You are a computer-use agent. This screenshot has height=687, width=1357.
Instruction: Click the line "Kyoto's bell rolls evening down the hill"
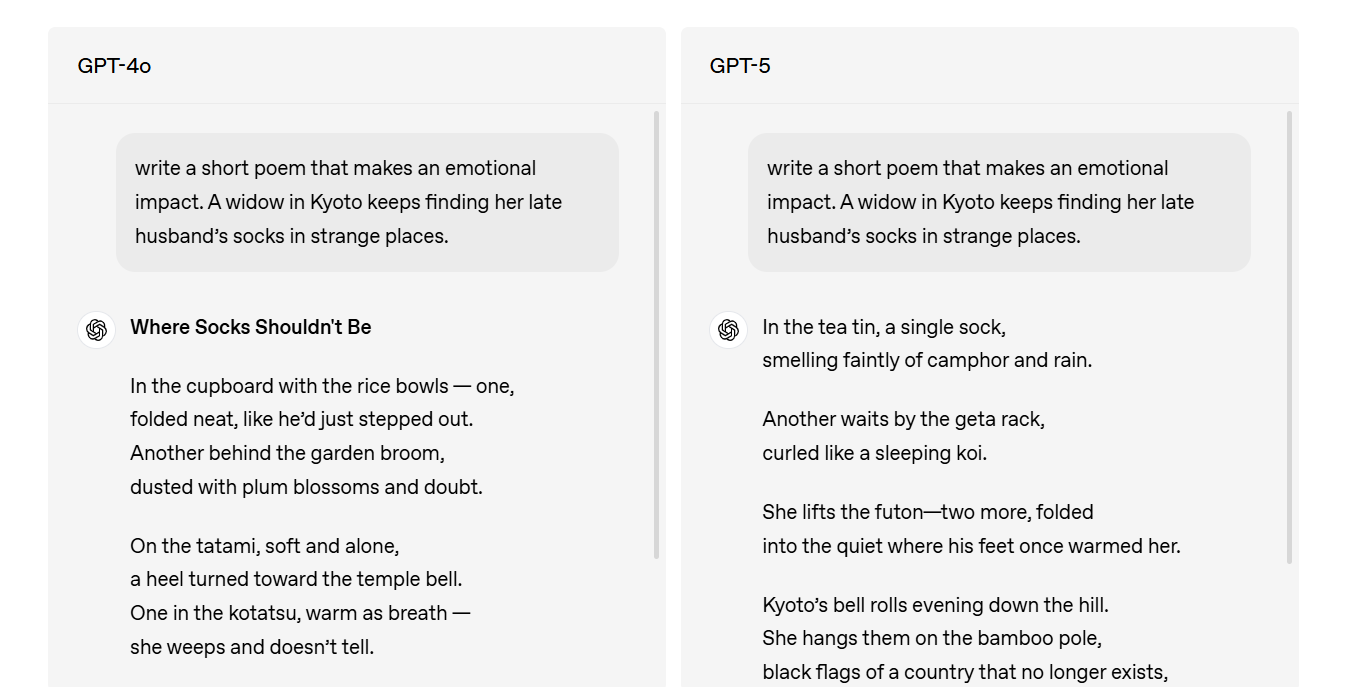pos(935,605)
